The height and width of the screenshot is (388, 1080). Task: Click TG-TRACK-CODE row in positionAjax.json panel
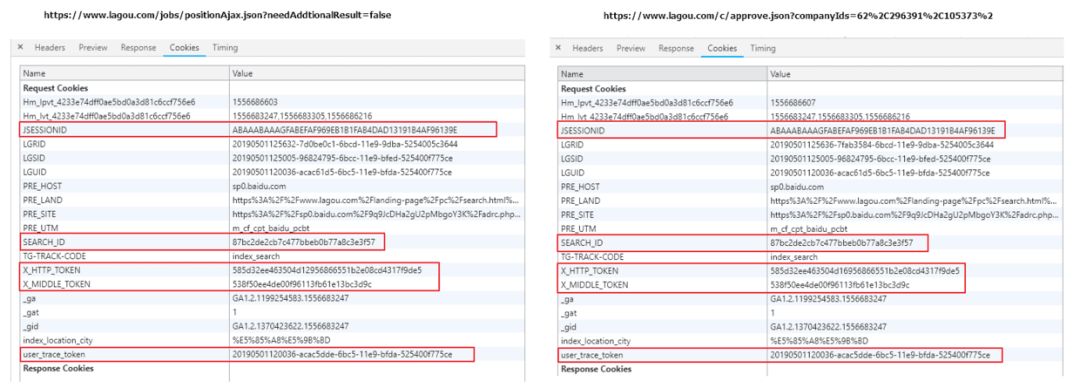click(272, 256)
